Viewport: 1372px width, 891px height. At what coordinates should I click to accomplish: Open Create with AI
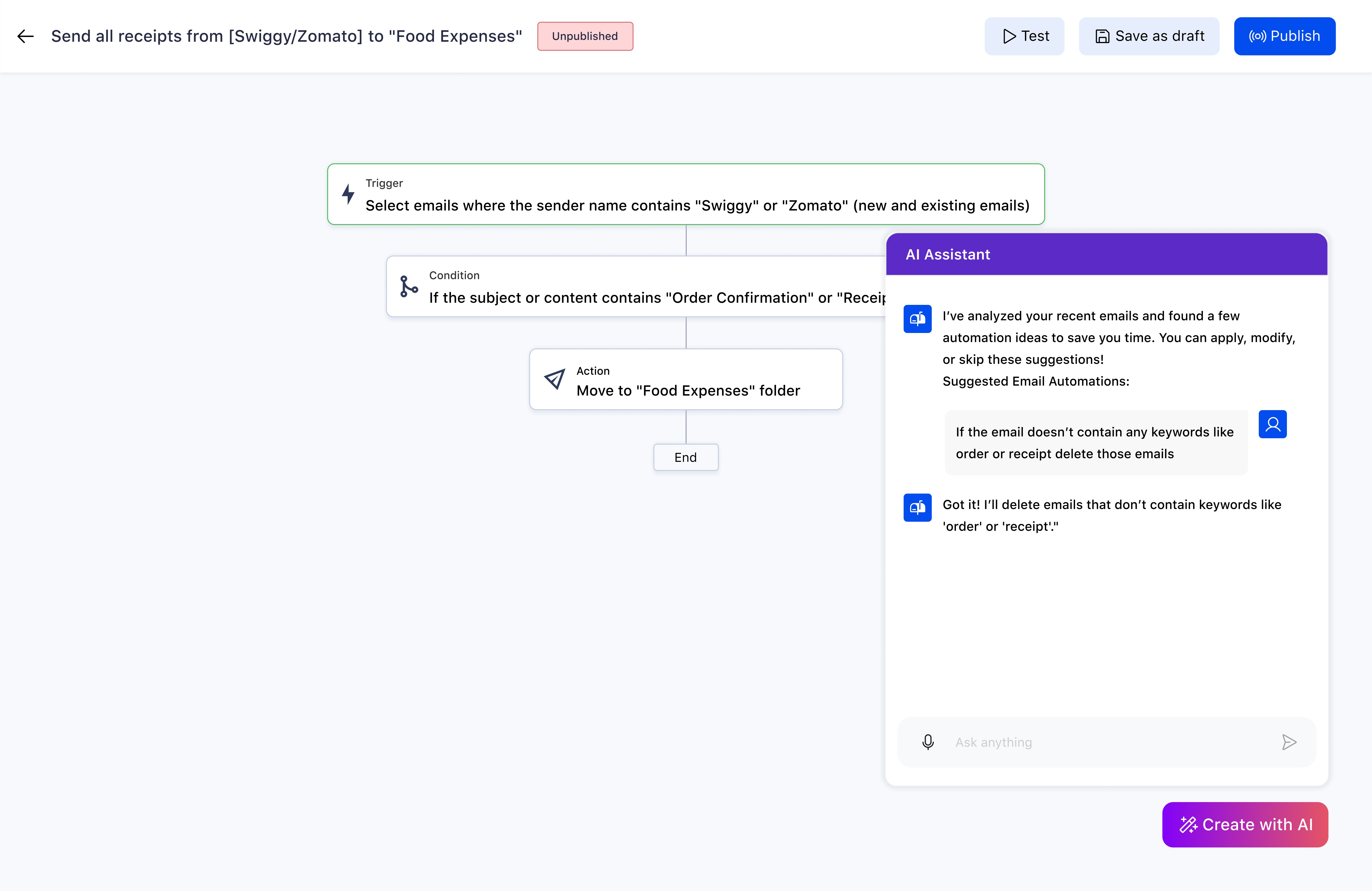(1245, 825)
